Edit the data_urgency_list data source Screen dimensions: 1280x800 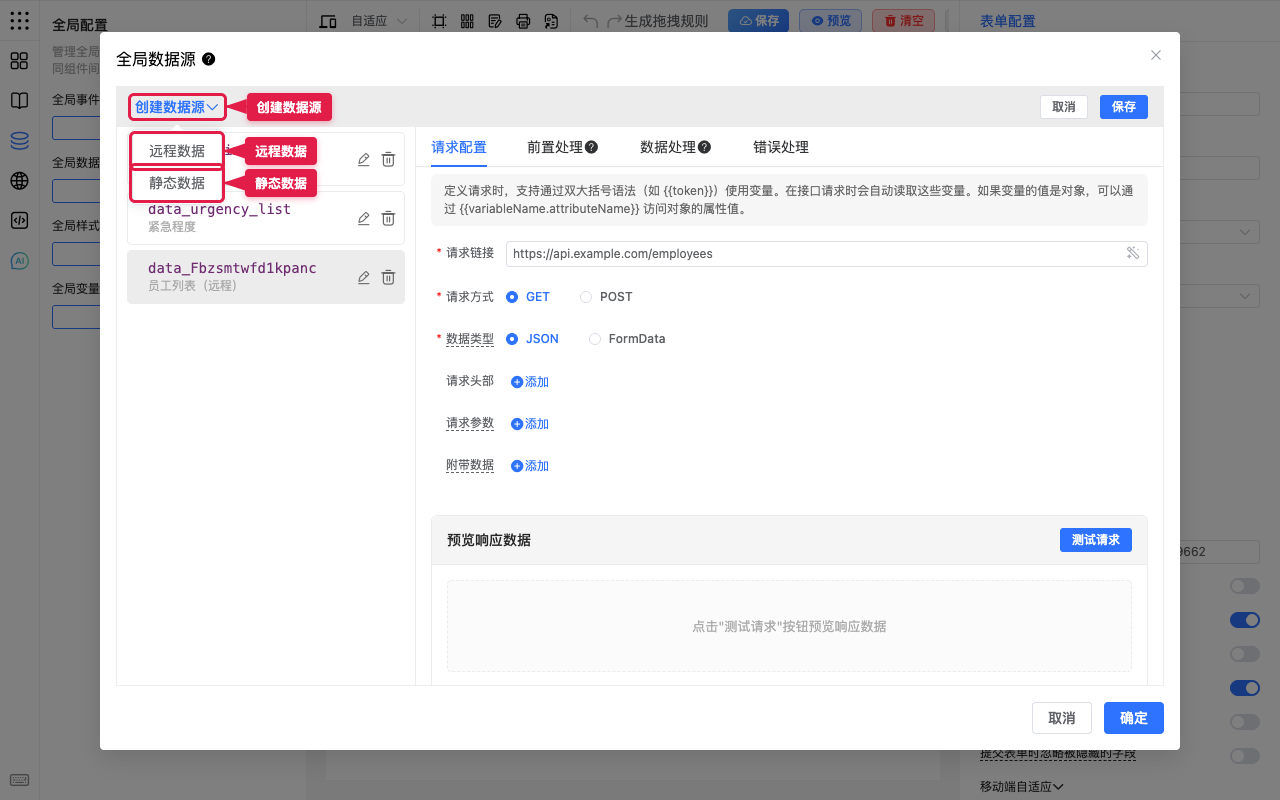364,218
